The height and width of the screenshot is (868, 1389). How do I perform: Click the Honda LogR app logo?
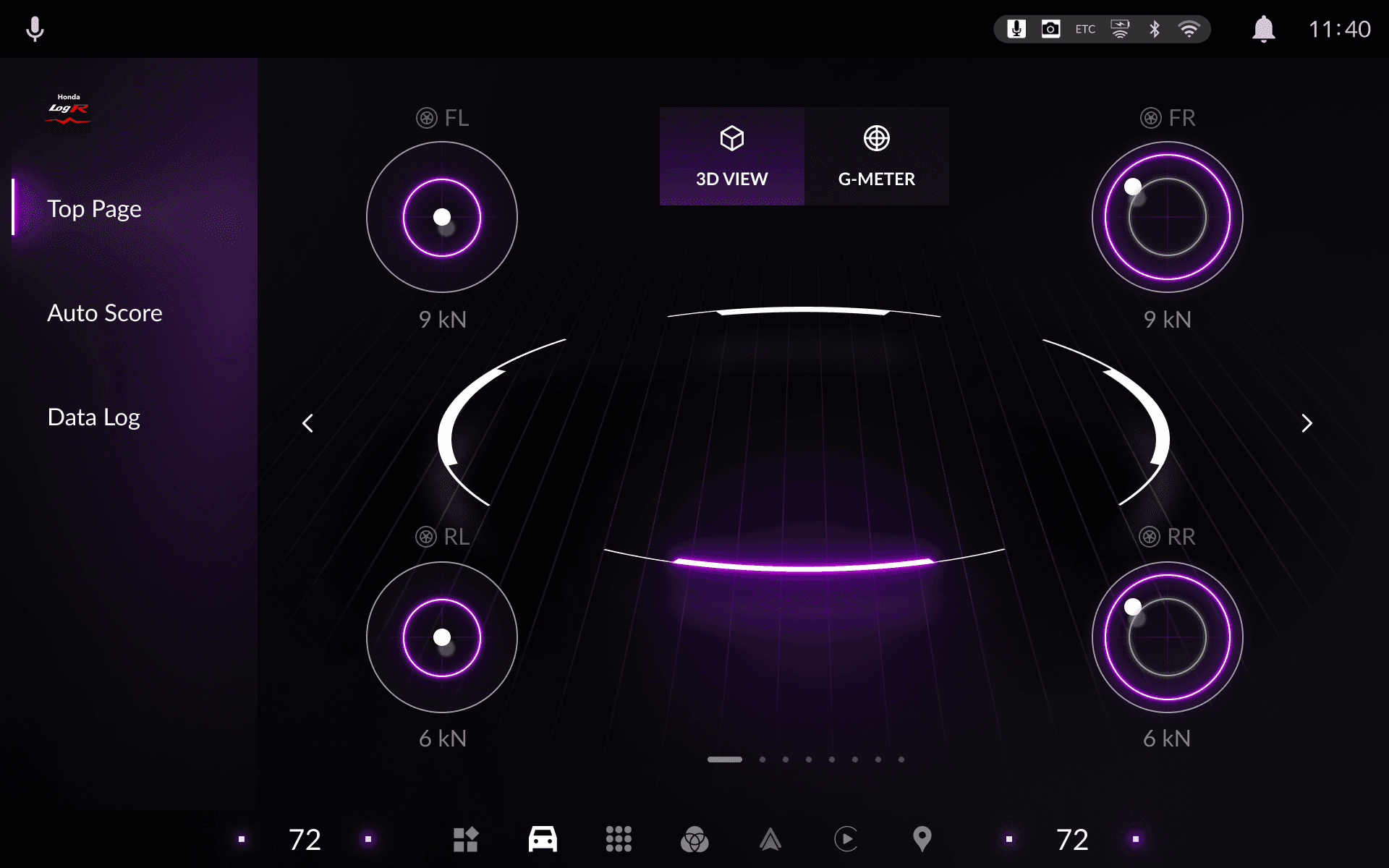pyautogui.click(x=69, y=109)
